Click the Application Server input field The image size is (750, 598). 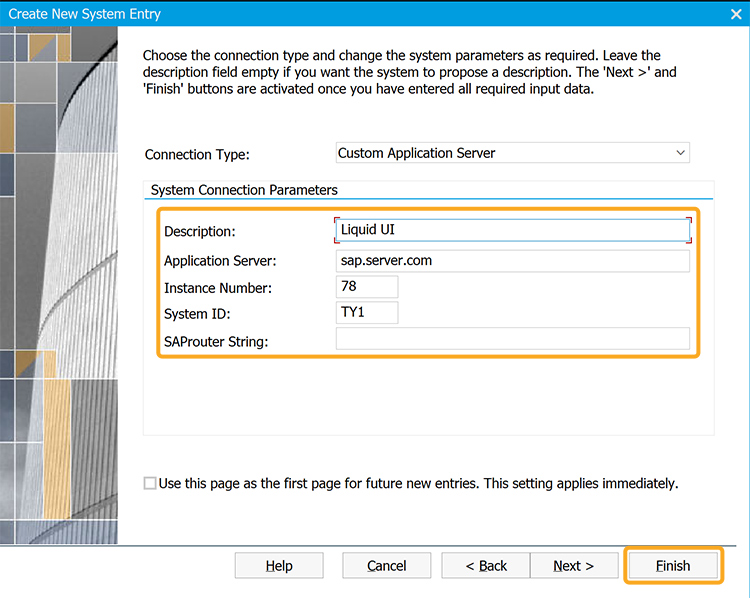(x=513, y=261)
